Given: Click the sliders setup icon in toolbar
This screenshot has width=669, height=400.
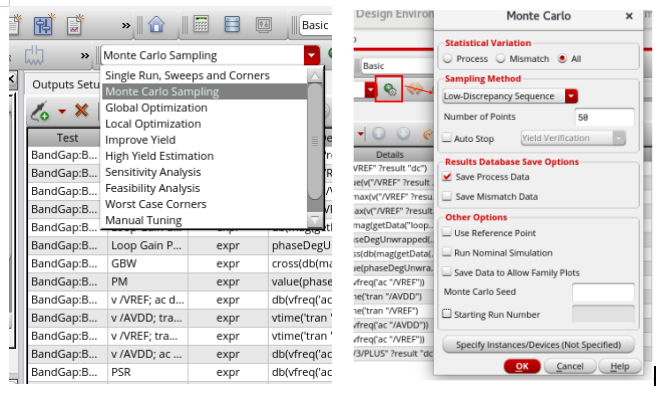Looking at the screenshot, I should point(44,25).
